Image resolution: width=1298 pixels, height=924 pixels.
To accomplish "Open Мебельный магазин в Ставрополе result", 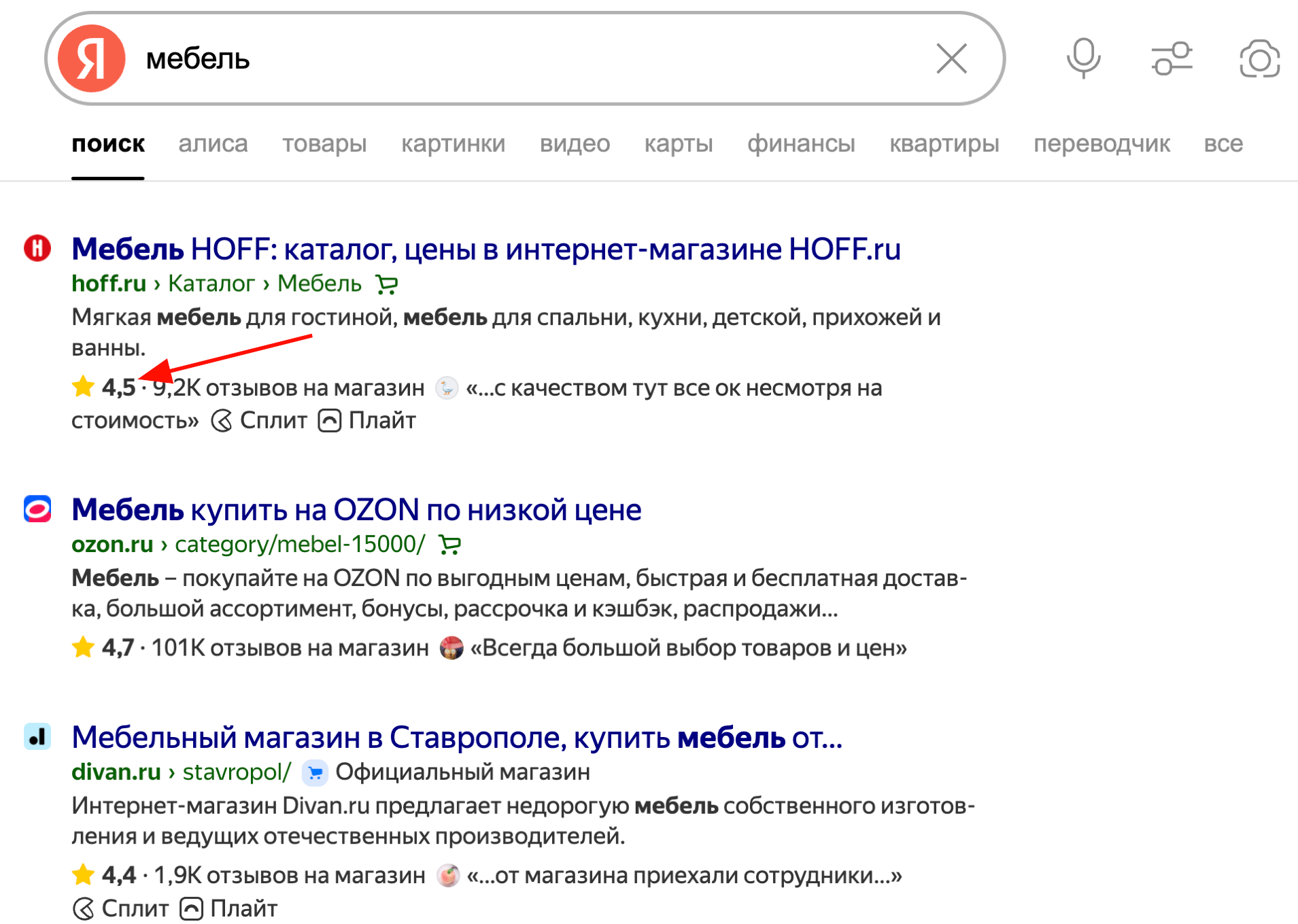I will pyautogui.click(x=457, y=737).
